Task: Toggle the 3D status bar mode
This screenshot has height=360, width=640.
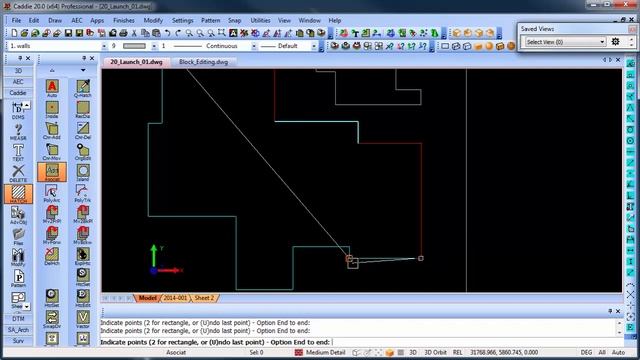Action: click(413, 352)
